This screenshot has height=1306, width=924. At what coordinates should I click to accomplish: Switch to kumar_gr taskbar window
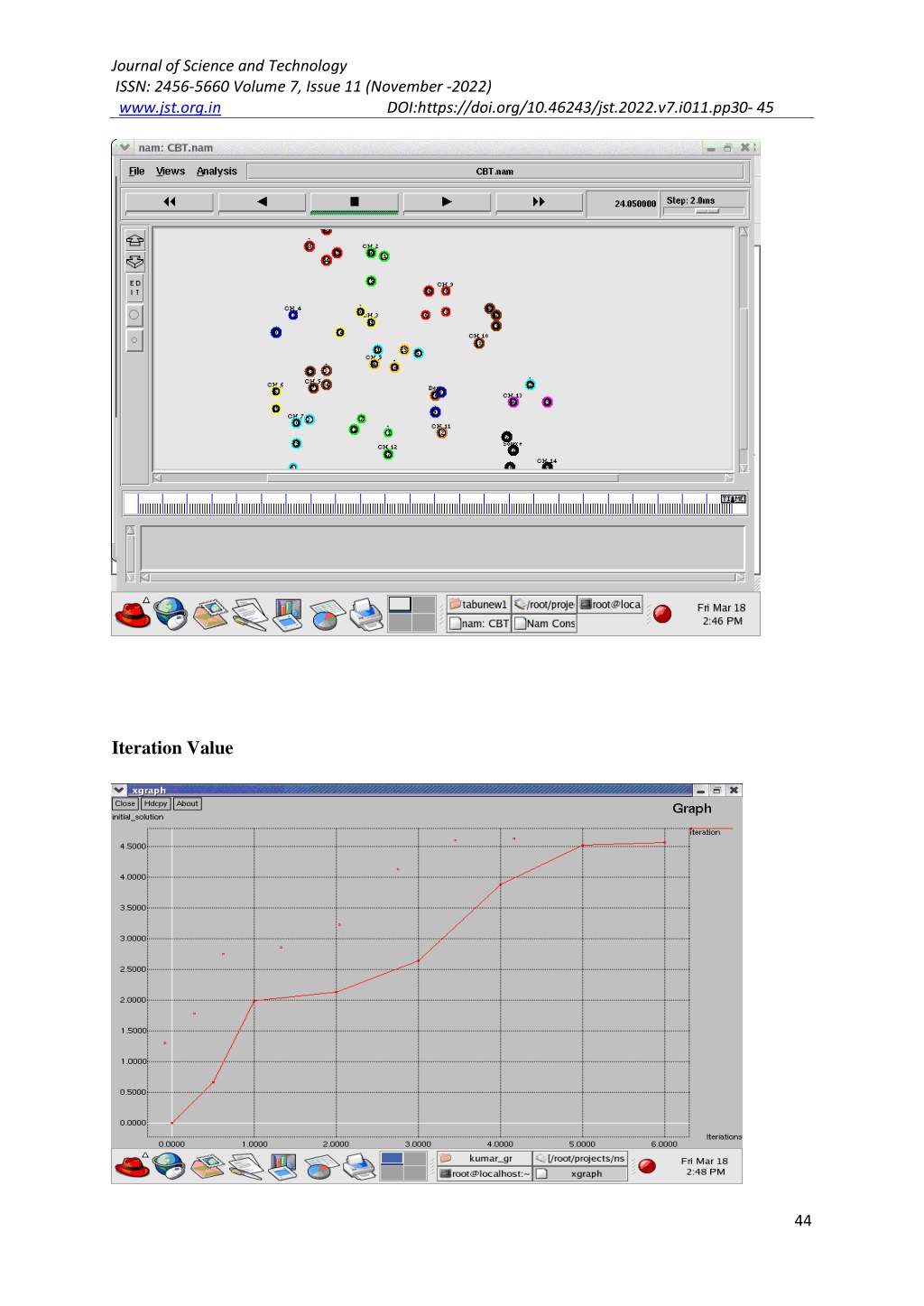(x=485, y=1159)
